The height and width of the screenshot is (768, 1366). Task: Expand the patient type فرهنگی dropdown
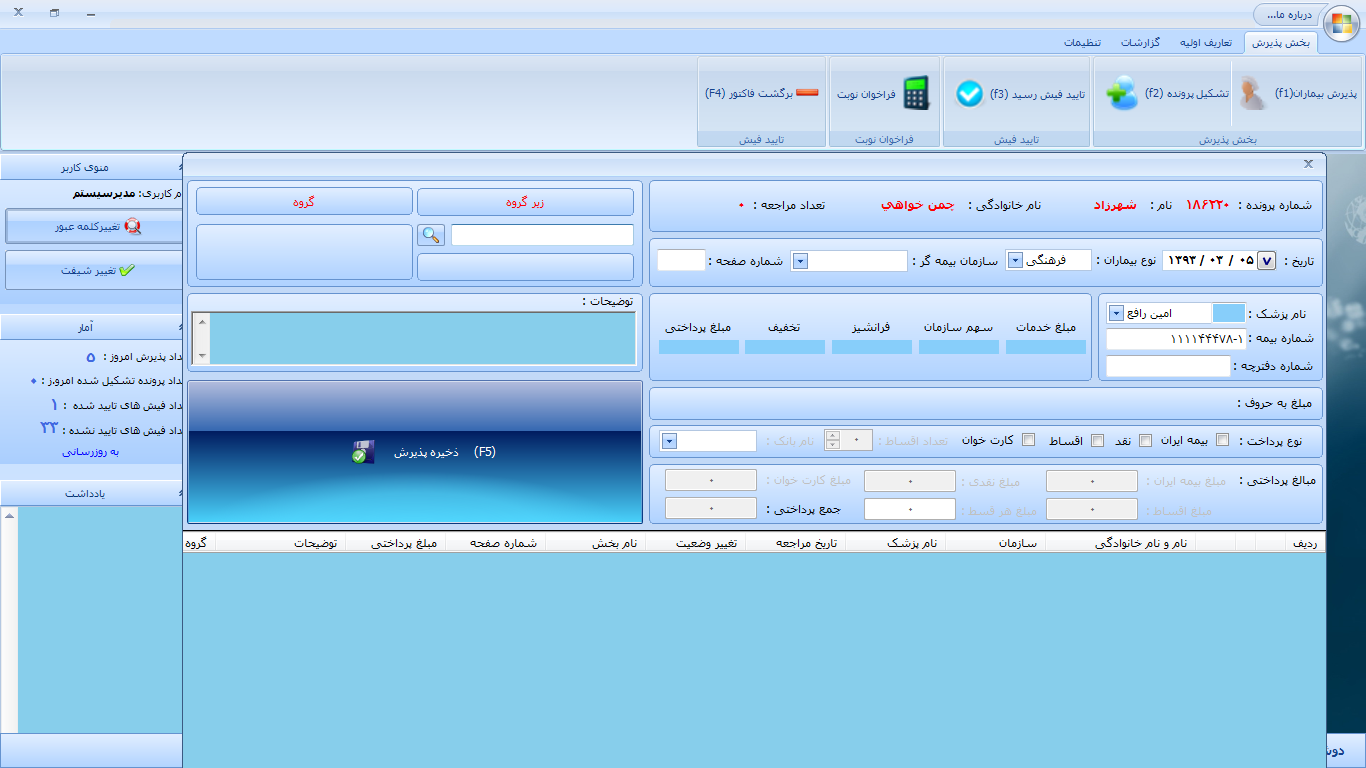(1014, 260)
